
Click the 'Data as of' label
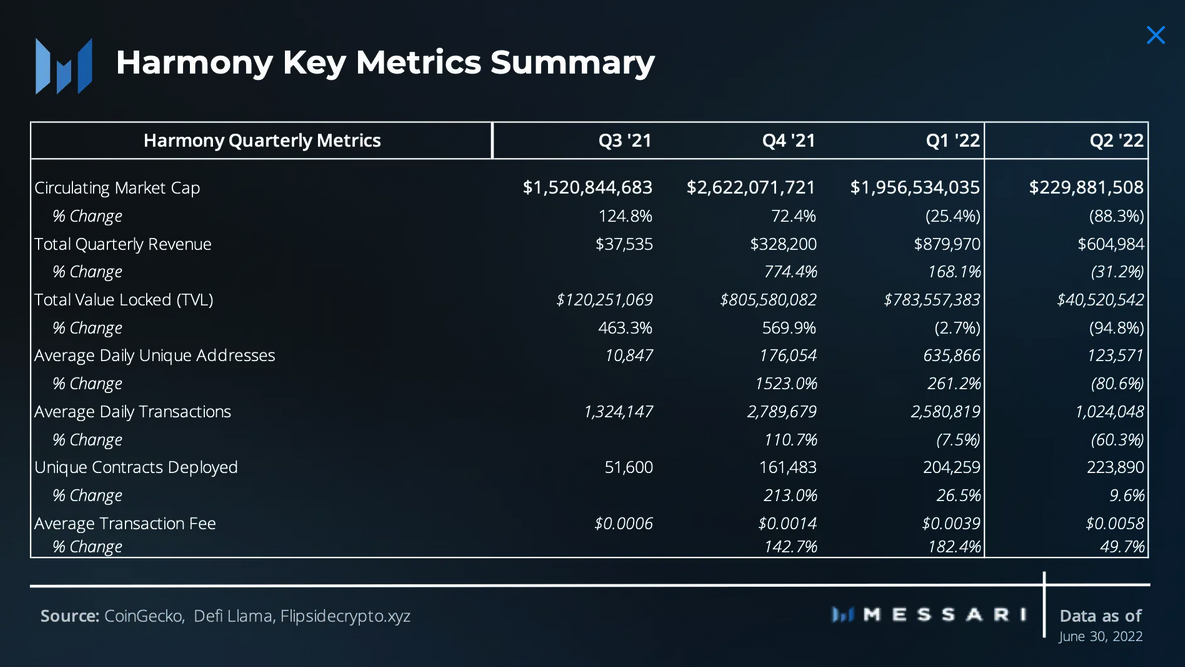[1100, 616]
